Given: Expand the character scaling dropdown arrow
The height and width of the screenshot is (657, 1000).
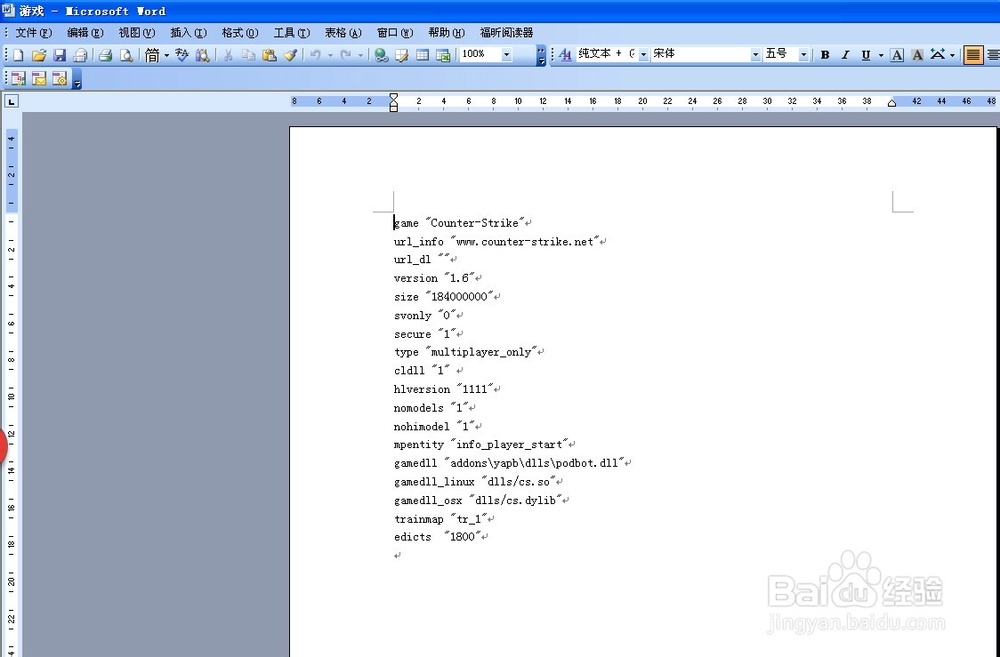Looking at the screenshot, I should [x=952, y=55].
